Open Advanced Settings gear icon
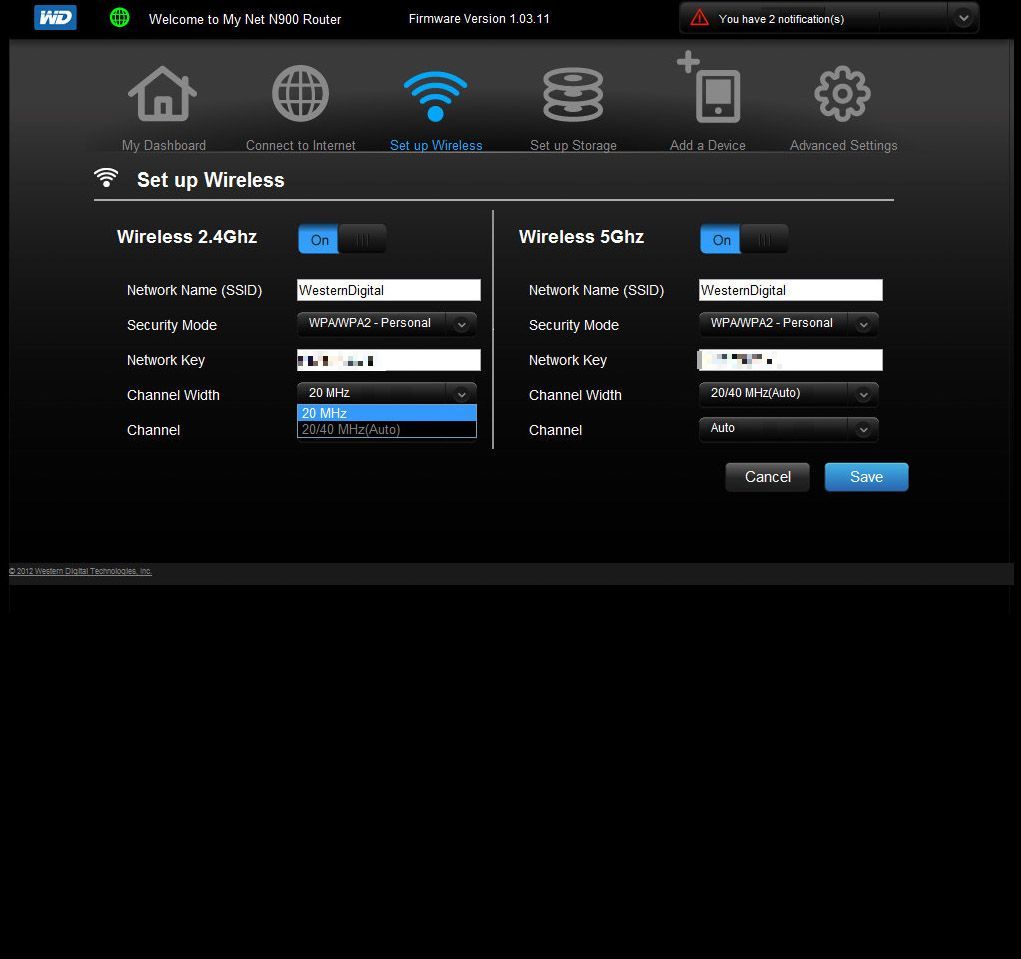The width and height of the screenshot is (1021, 959). click(842, 94)
